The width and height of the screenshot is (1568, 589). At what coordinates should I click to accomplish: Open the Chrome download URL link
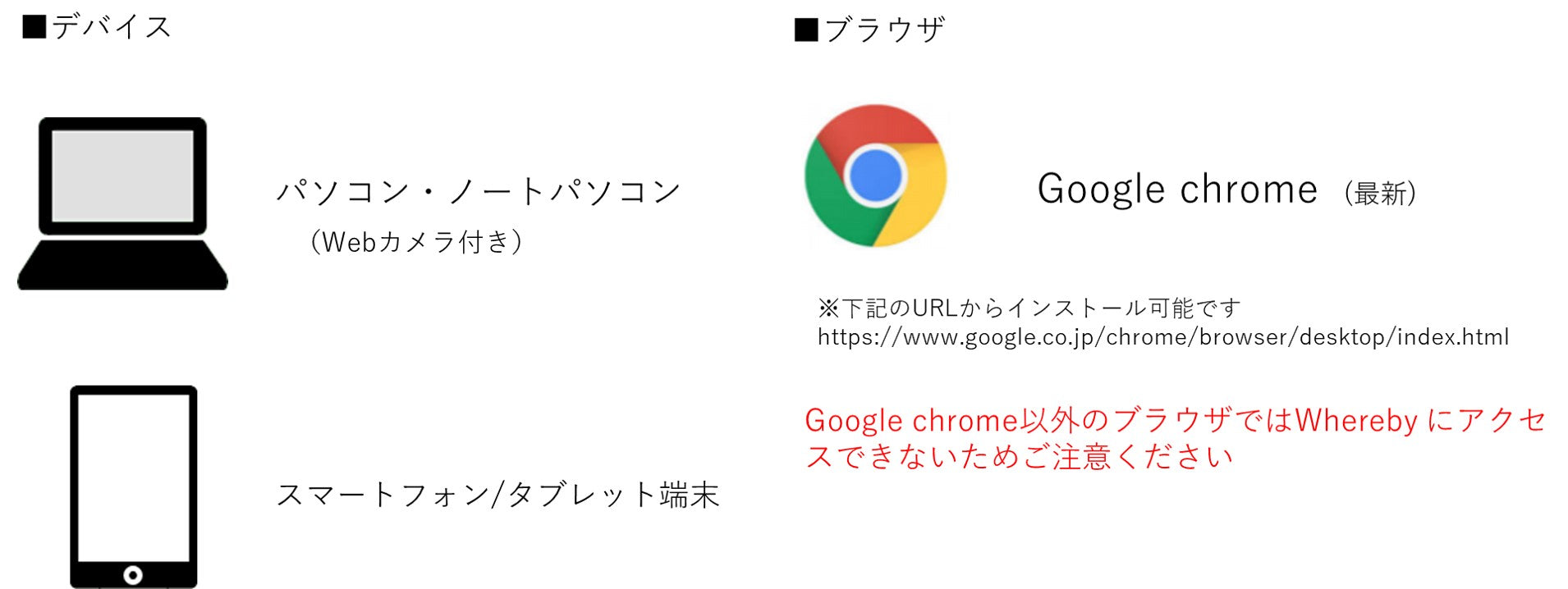1163,337
